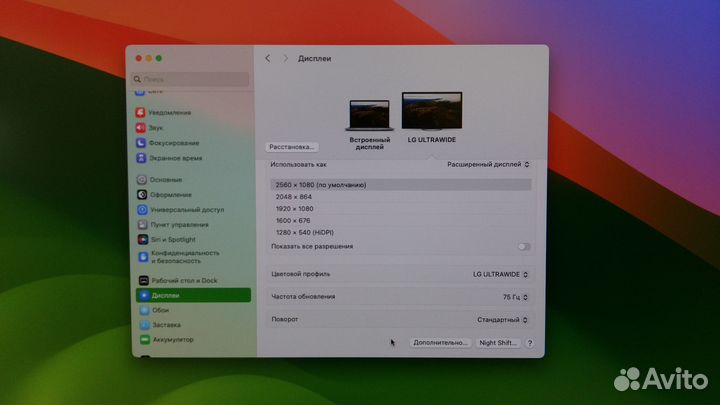Click the Фокусирование moon icon

tap(141, 143)
